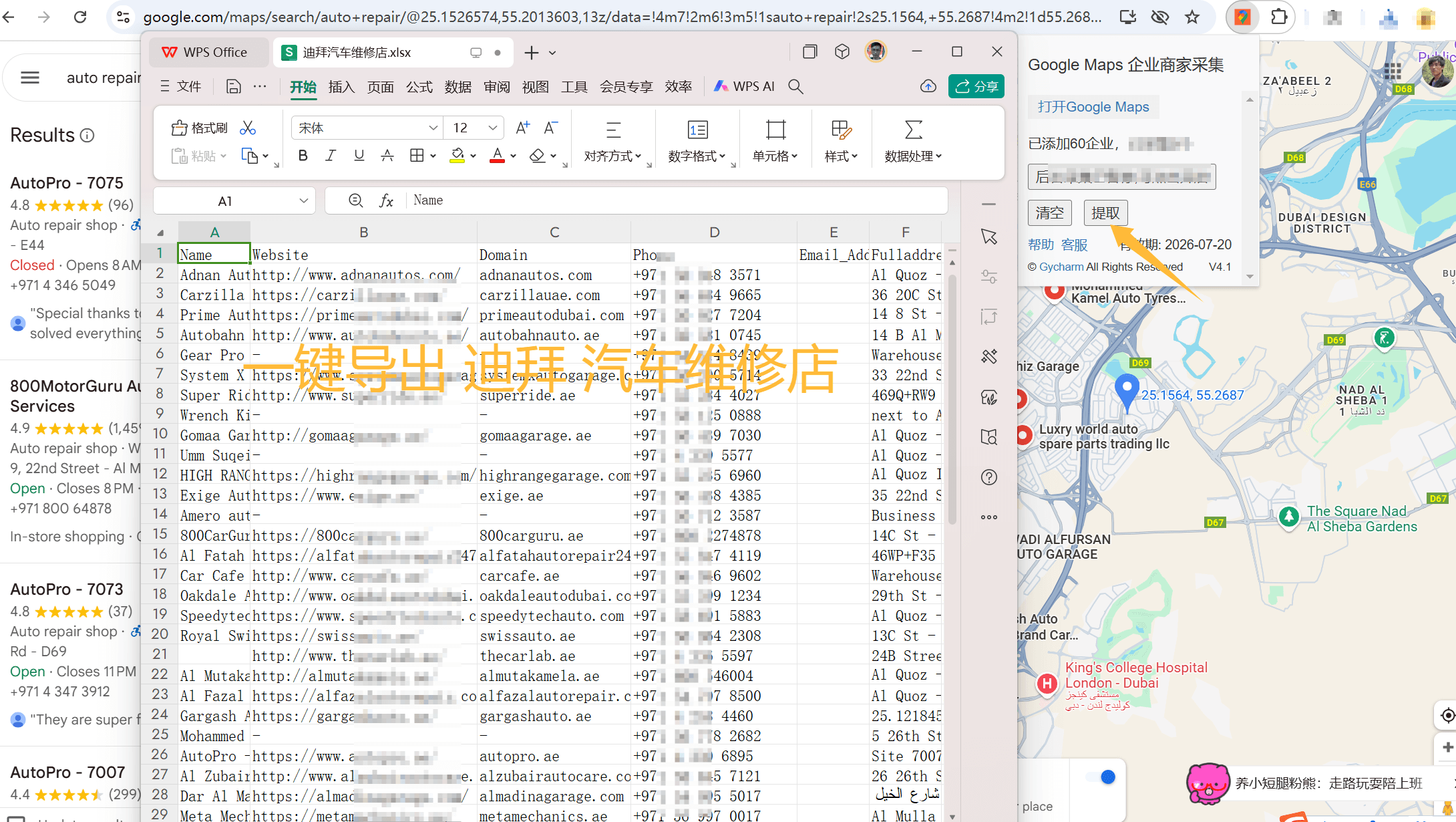Screen dimensions: 1456x822
Task: Click the Google Maps my-location target icon
Action: pos(1447,716)
